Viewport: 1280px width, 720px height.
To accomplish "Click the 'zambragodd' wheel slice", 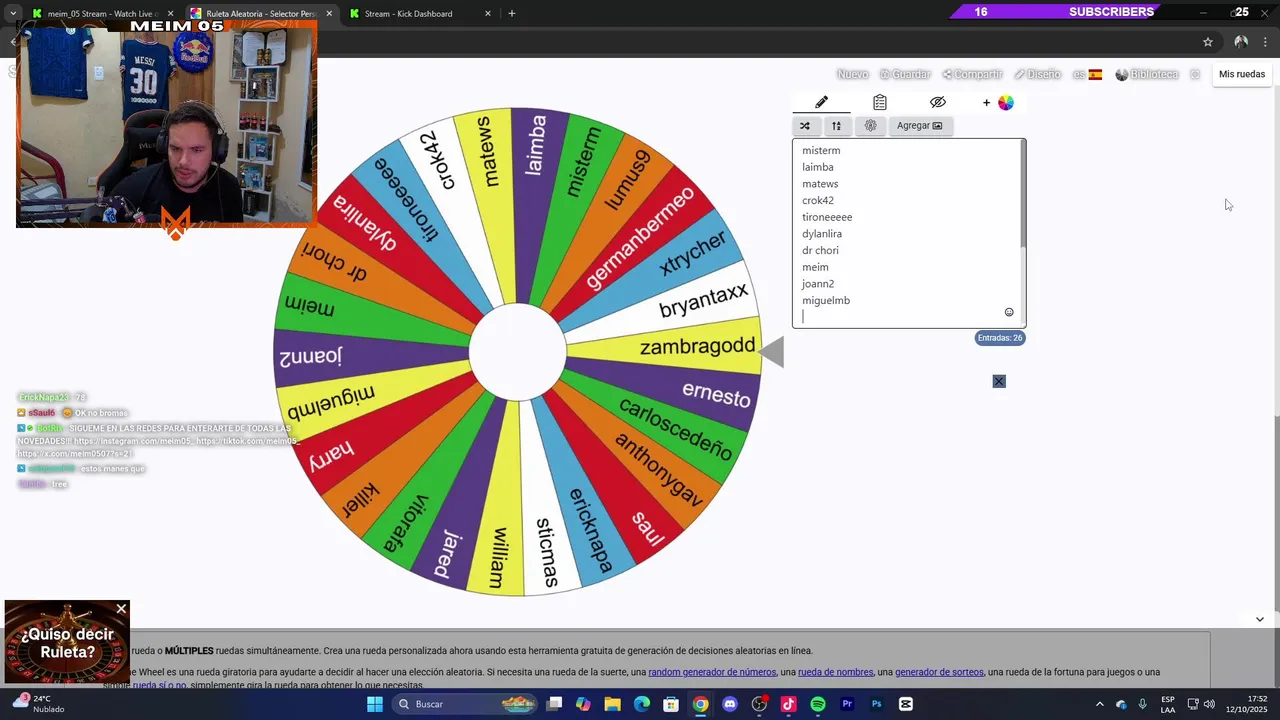I will [x=698, y=346].
